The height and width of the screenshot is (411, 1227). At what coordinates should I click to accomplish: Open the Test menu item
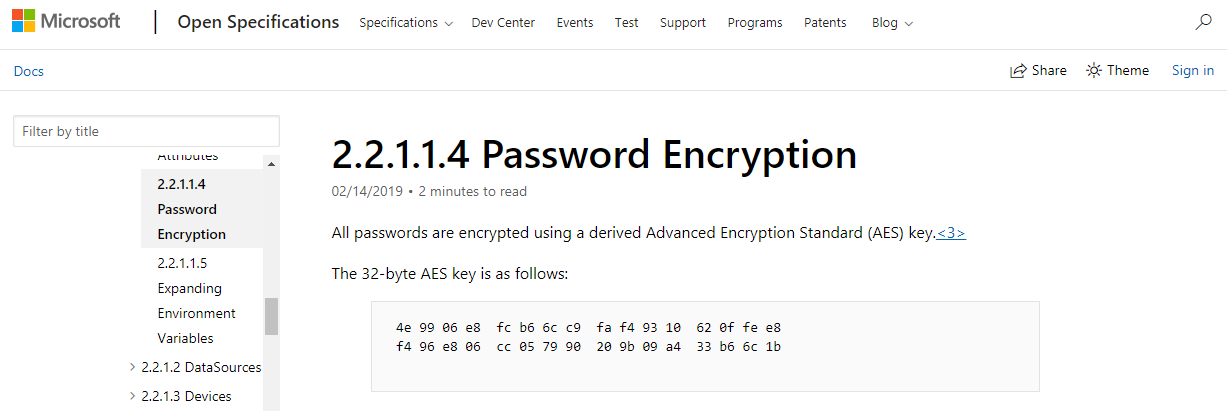click(626, 23)
